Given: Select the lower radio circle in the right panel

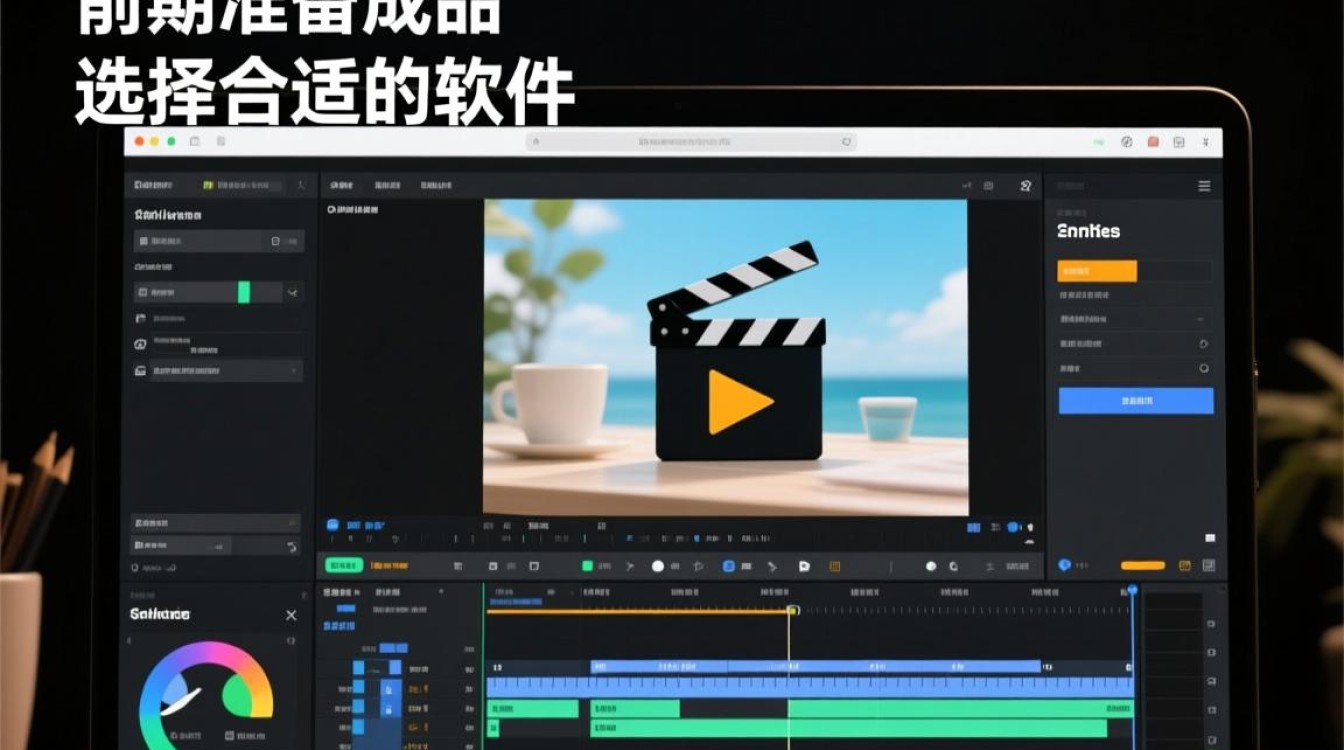Looking at the screenshot, I should [x=1203, y=368].
